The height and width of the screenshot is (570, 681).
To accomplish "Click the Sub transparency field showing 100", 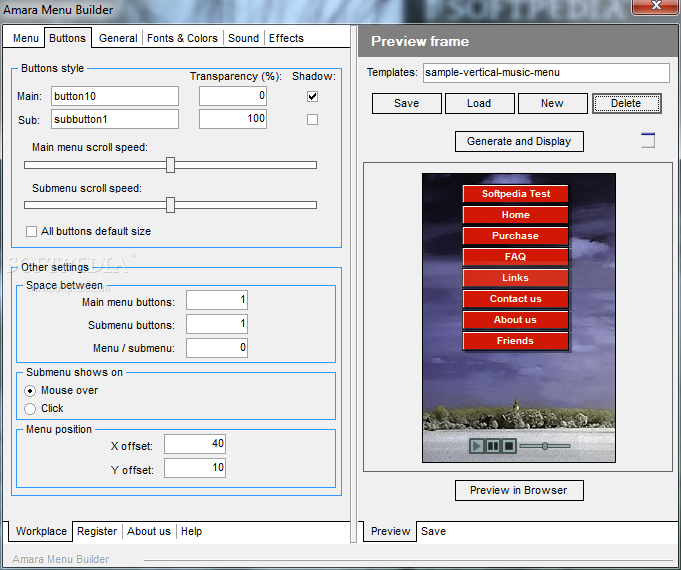I will 233,119.
